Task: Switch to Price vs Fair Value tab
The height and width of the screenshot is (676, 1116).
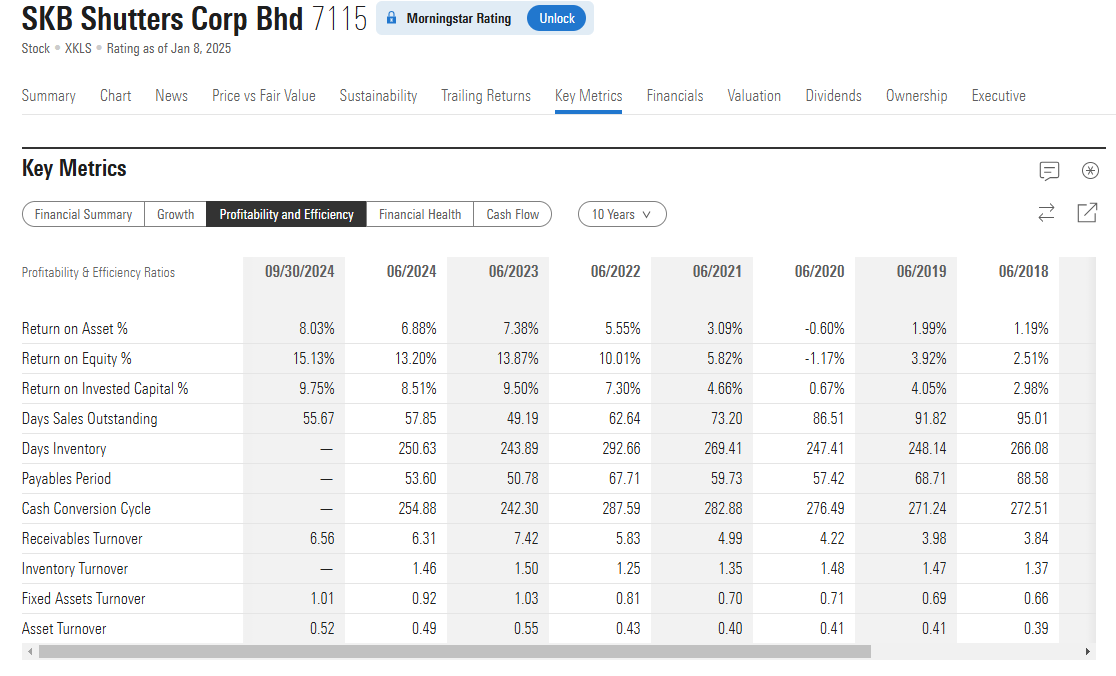Action: 263,96
